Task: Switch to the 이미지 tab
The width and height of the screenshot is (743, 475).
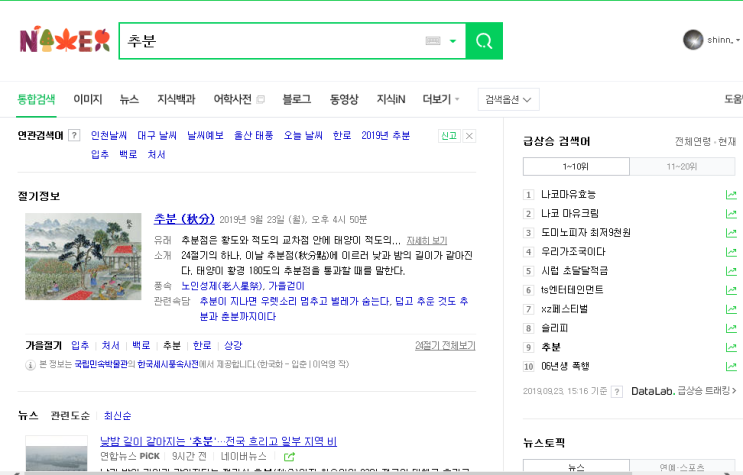Action: (x=88, y=99)
